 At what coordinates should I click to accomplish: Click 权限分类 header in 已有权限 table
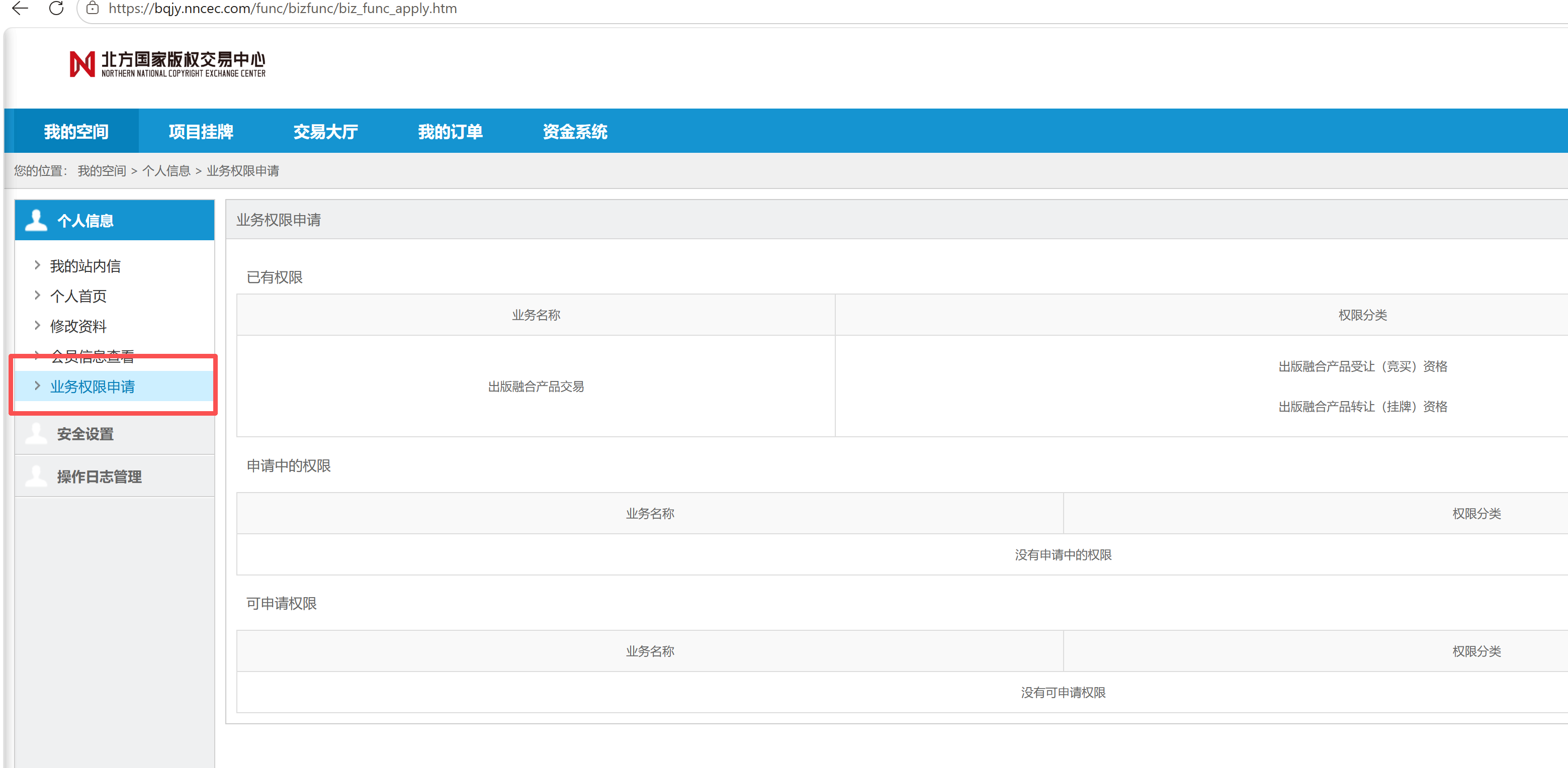point(1363,315)
